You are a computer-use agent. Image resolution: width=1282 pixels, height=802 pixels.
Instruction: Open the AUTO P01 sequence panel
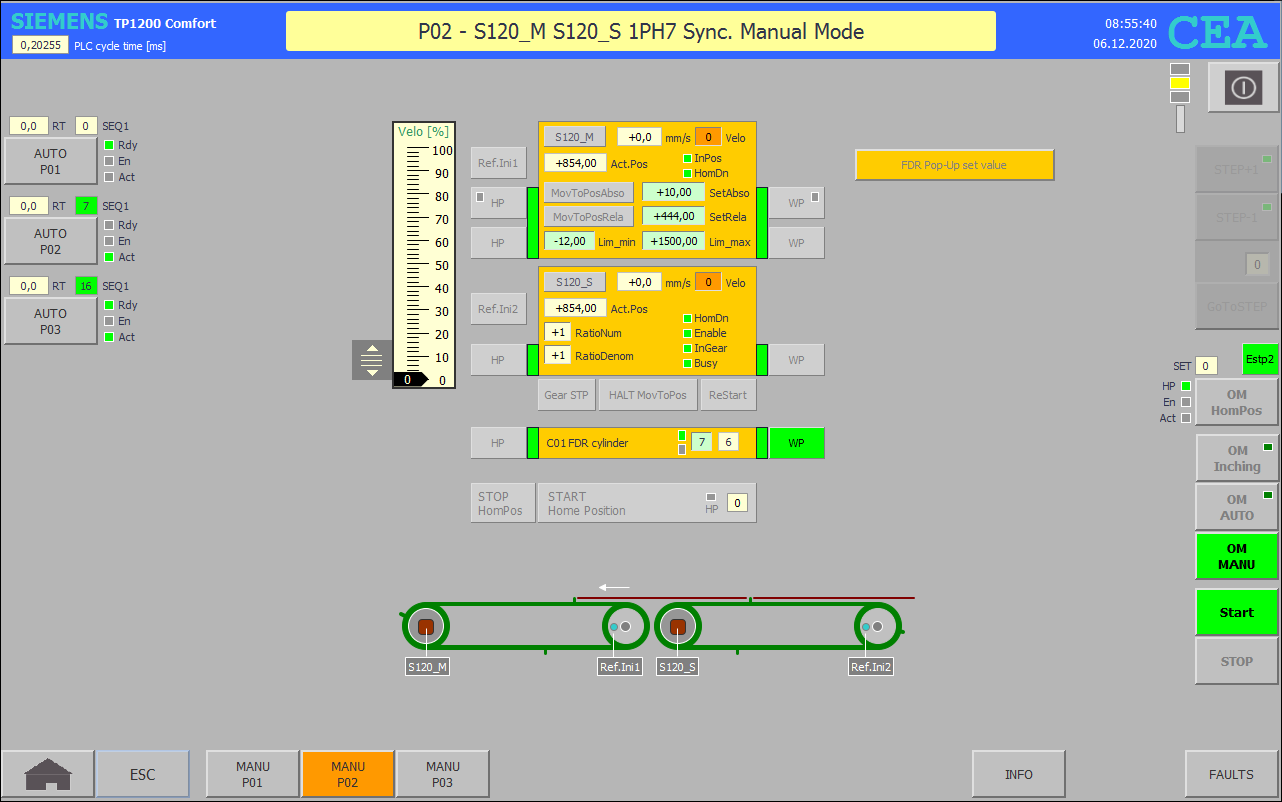coord(51,161)
